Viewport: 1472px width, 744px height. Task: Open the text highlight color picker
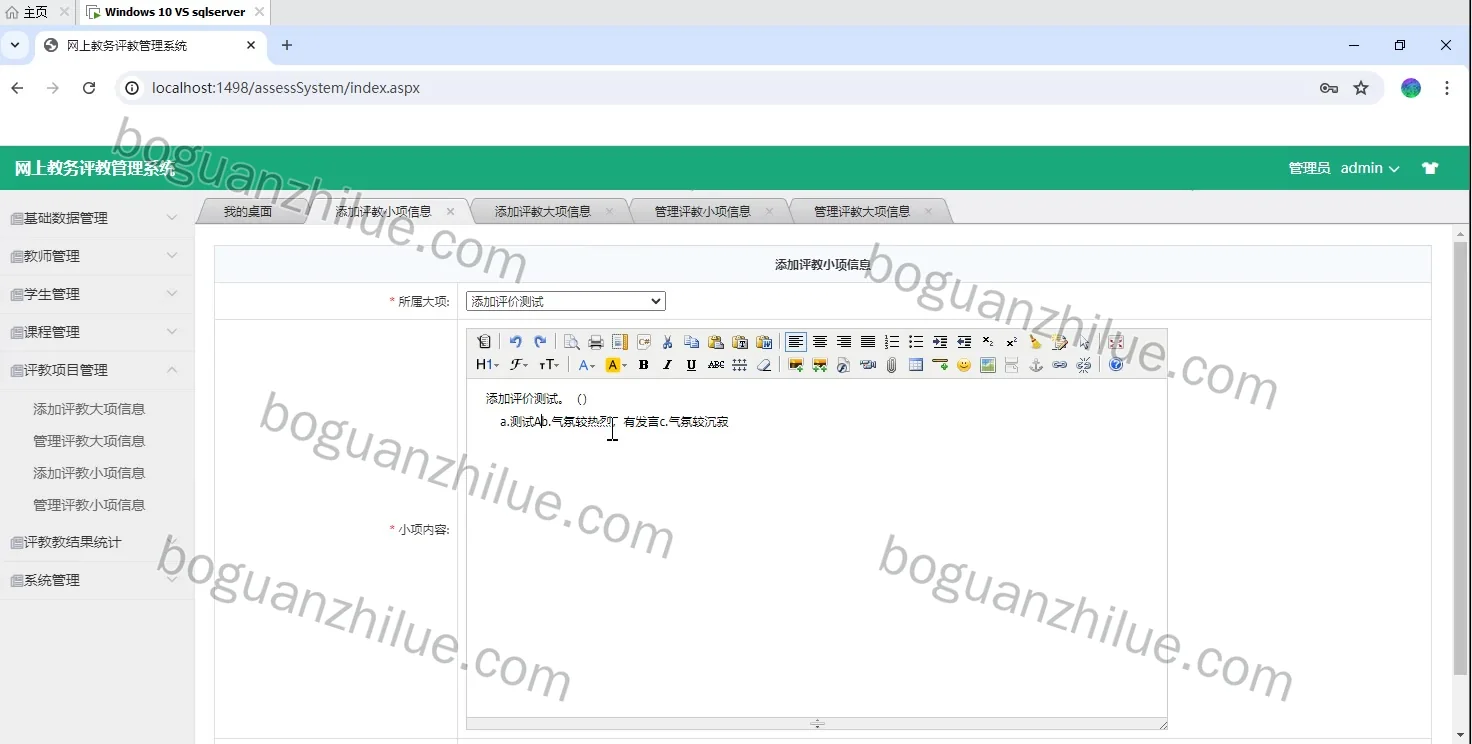[616, 365]
